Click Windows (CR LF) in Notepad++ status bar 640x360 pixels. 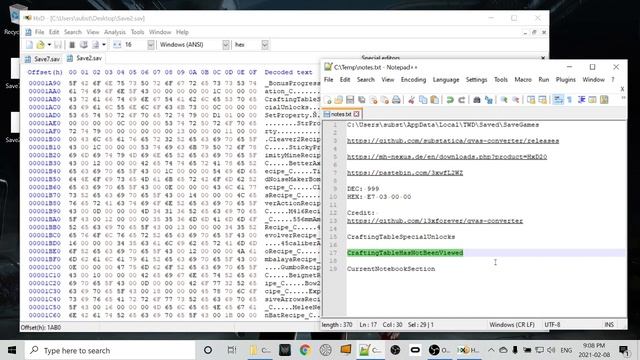point(512,325)
